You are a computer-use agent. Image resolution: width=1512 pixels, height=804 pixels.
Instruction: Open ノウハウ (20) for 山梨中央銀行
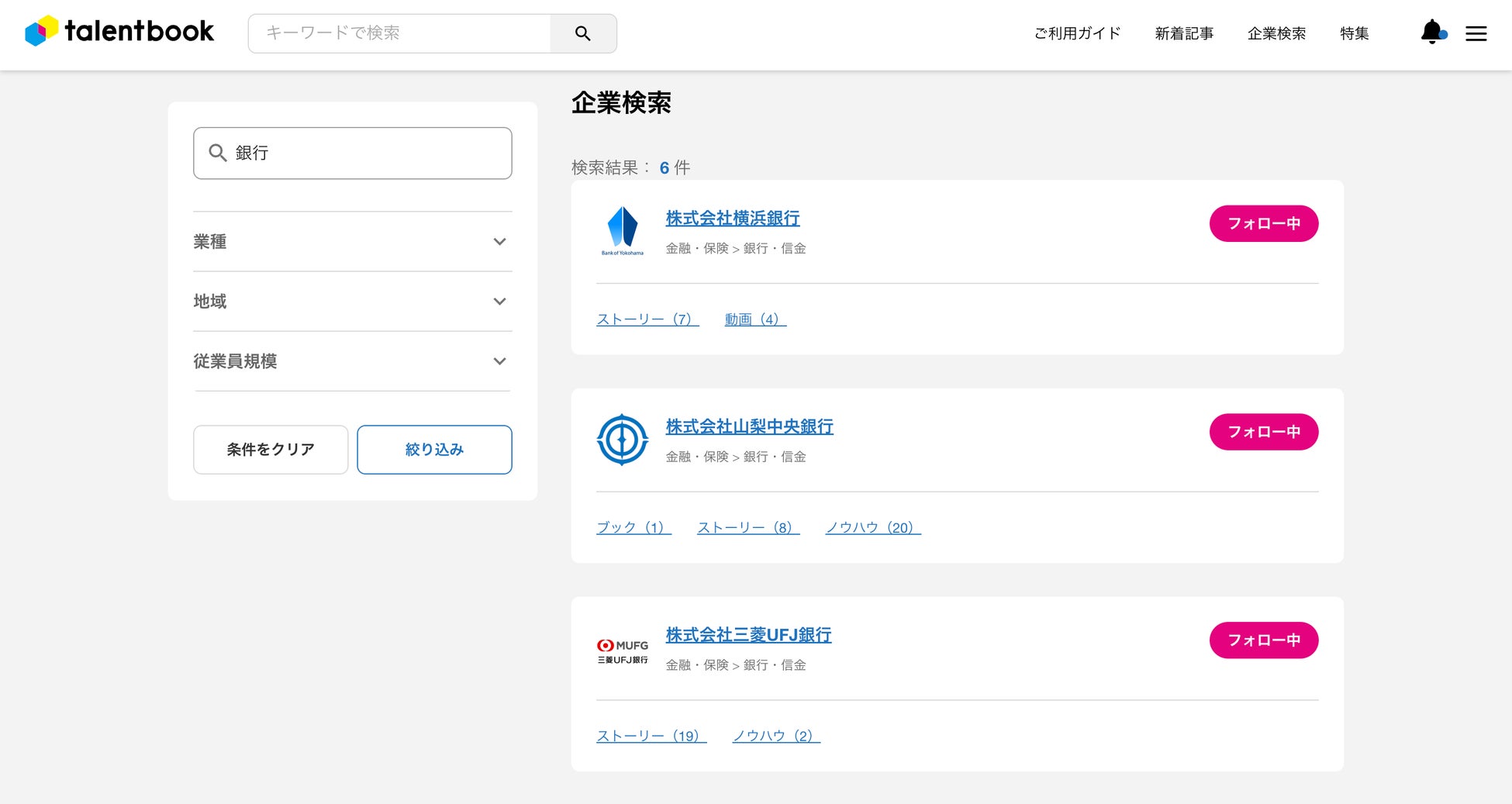(x=873, y=528)
